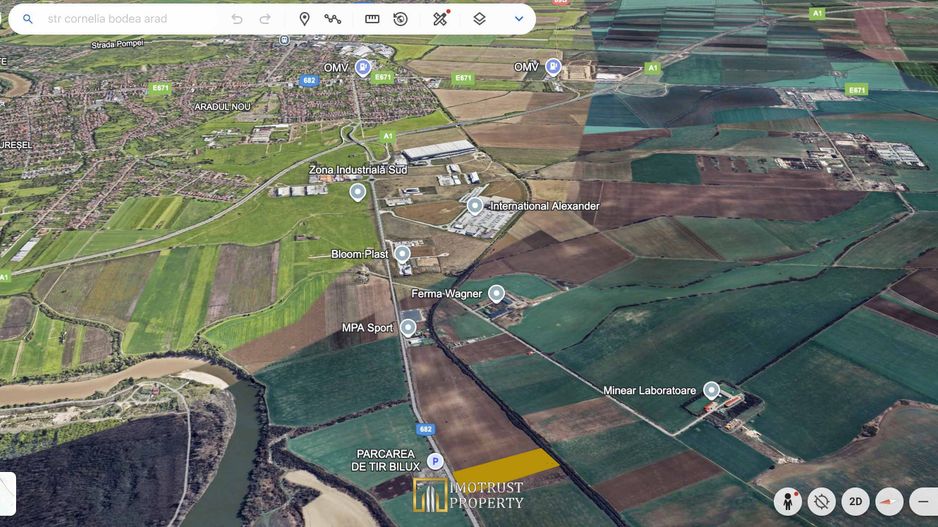Expand the toolbar chevron dropdown

point(518,19)
